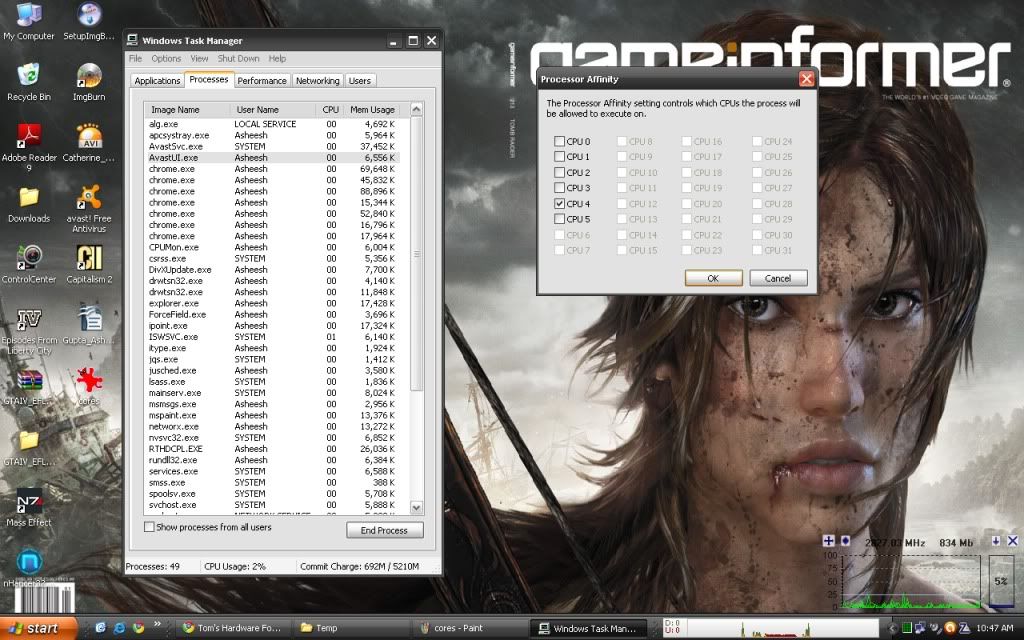
Task: Select the Capitalism 2 game icon
Action: [x=89, y=264]
